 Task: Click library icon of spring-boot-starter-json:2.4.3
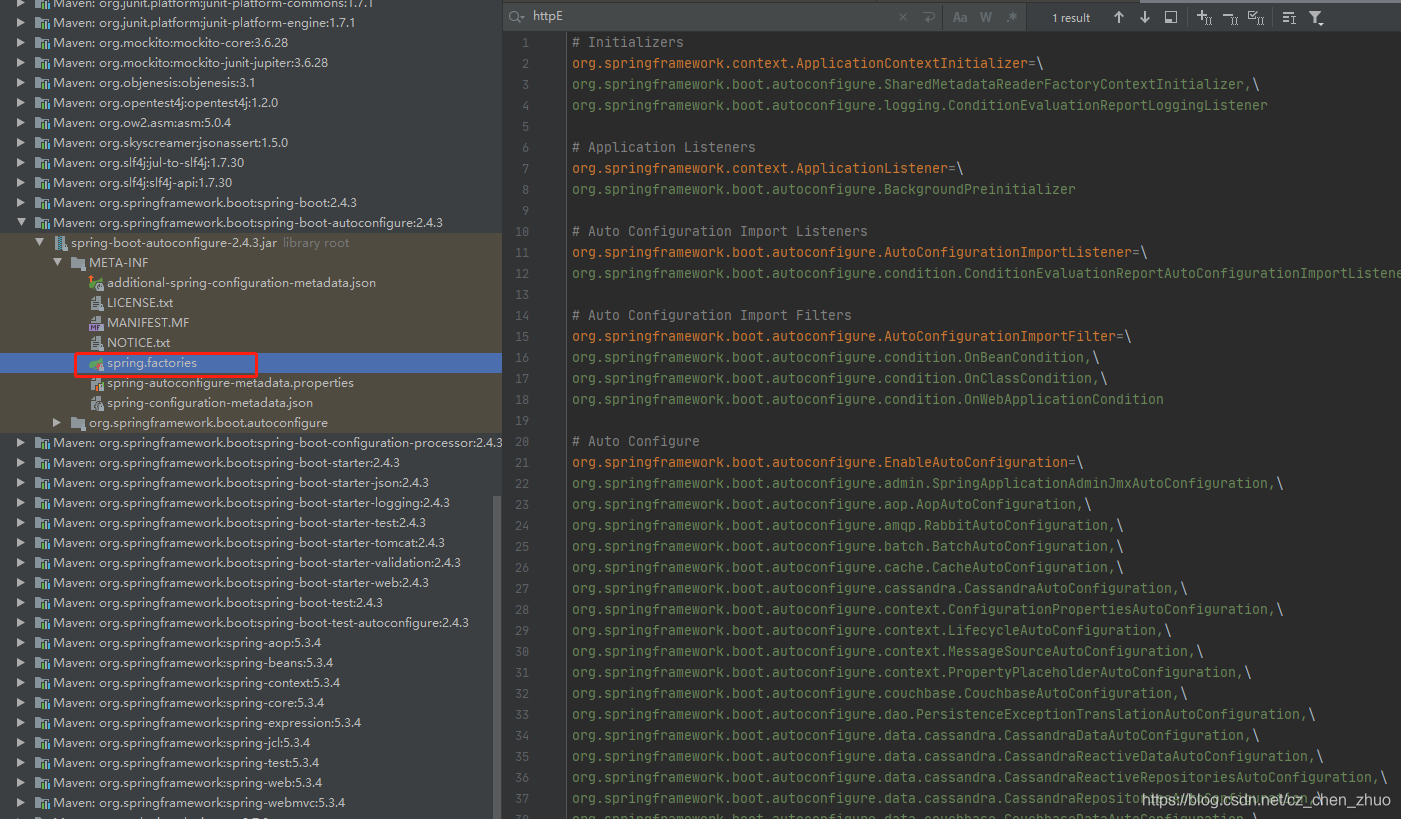click(x=42, y=483)
